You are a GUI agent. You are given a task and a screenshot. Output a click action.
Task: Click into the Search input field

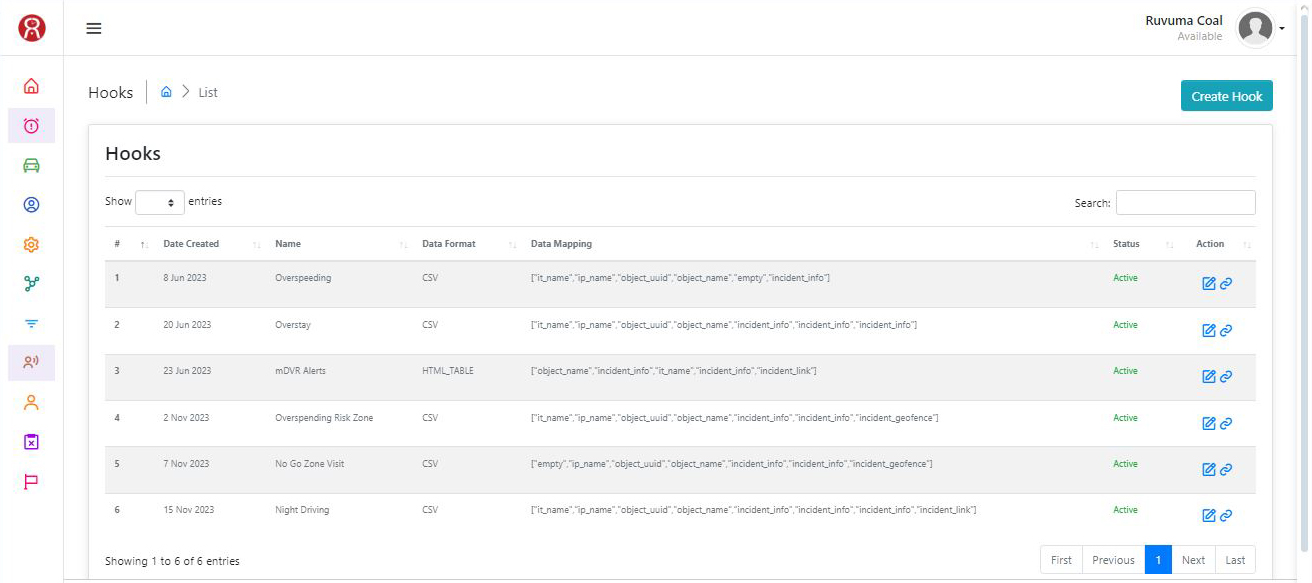[1185, 203]
